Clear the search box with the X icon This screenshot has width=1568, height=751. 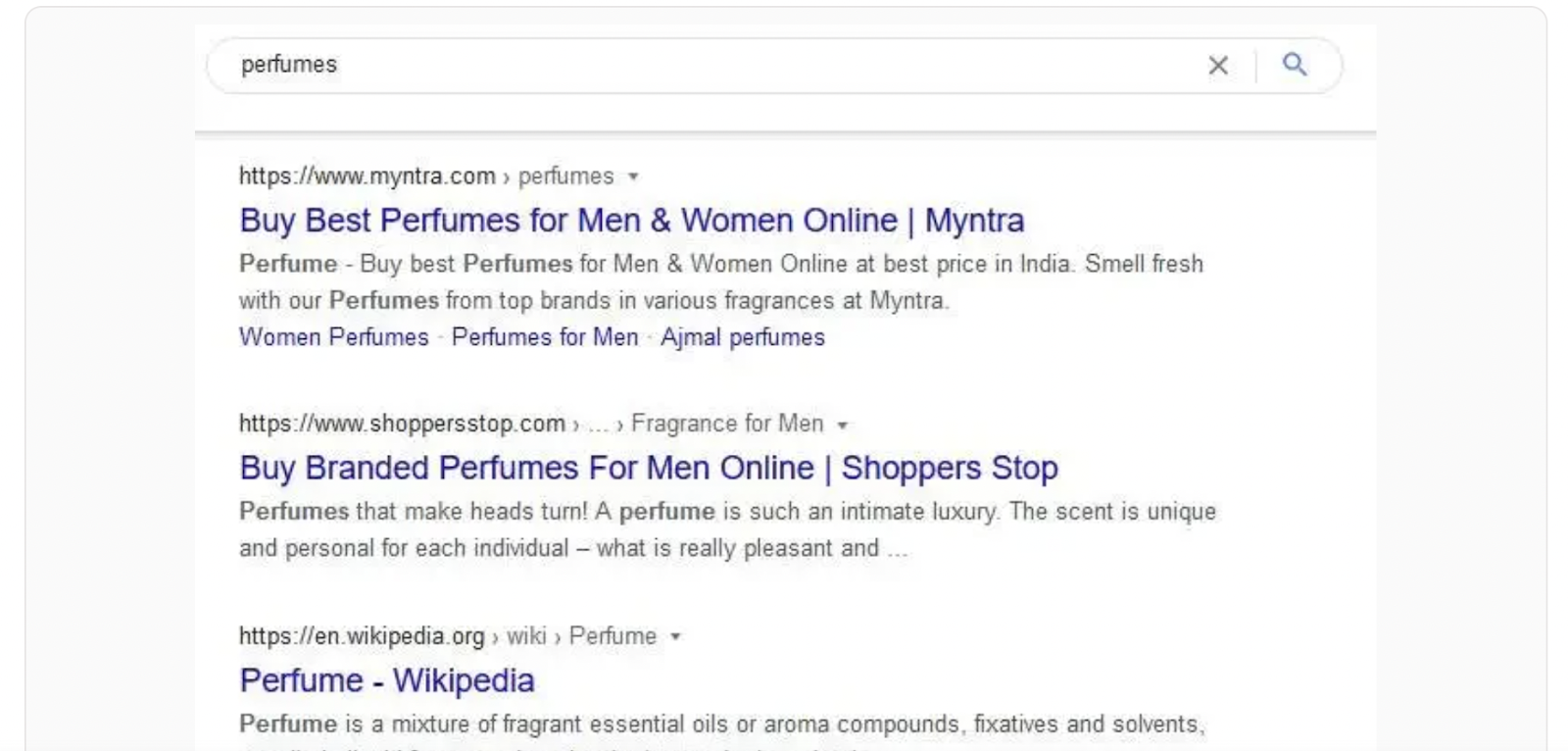point(1218,66)
